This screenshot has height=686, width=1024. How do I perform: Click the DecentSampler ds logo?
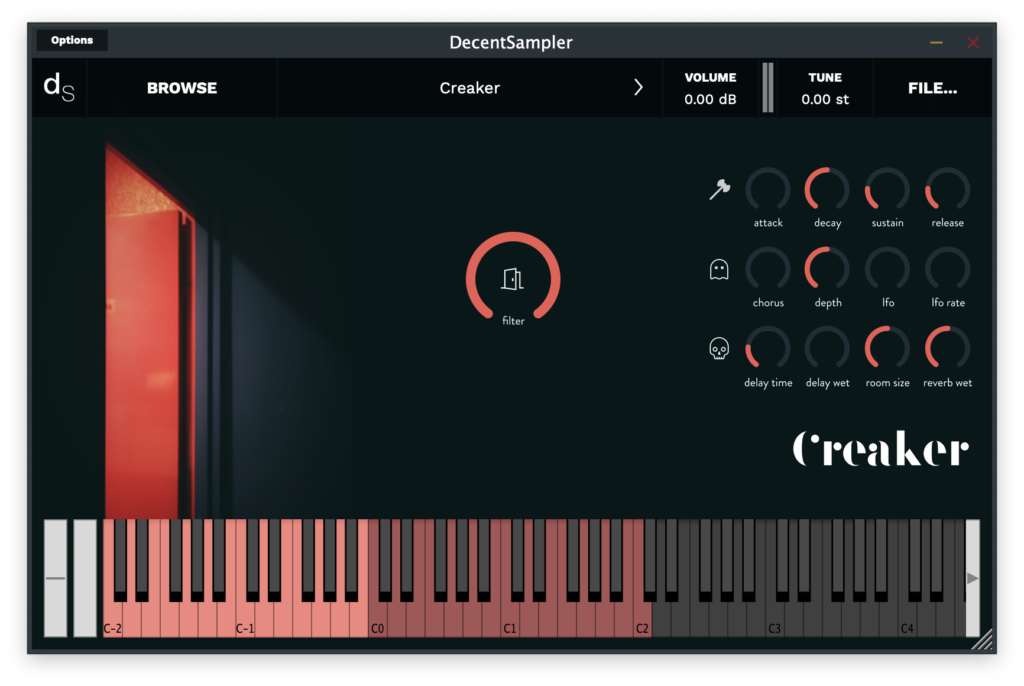coord(59,88)
